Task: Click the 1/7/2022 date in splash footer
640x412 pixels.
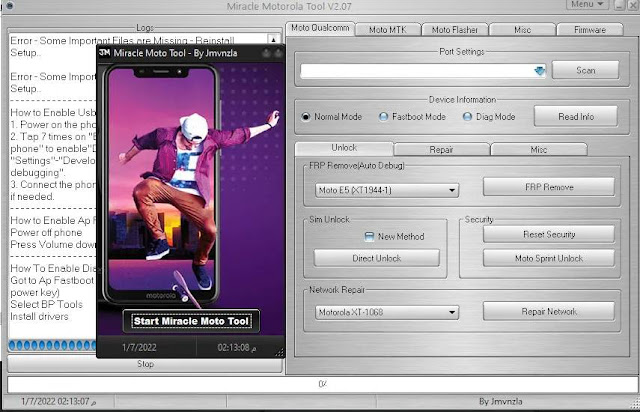Action: pos(139,347)
